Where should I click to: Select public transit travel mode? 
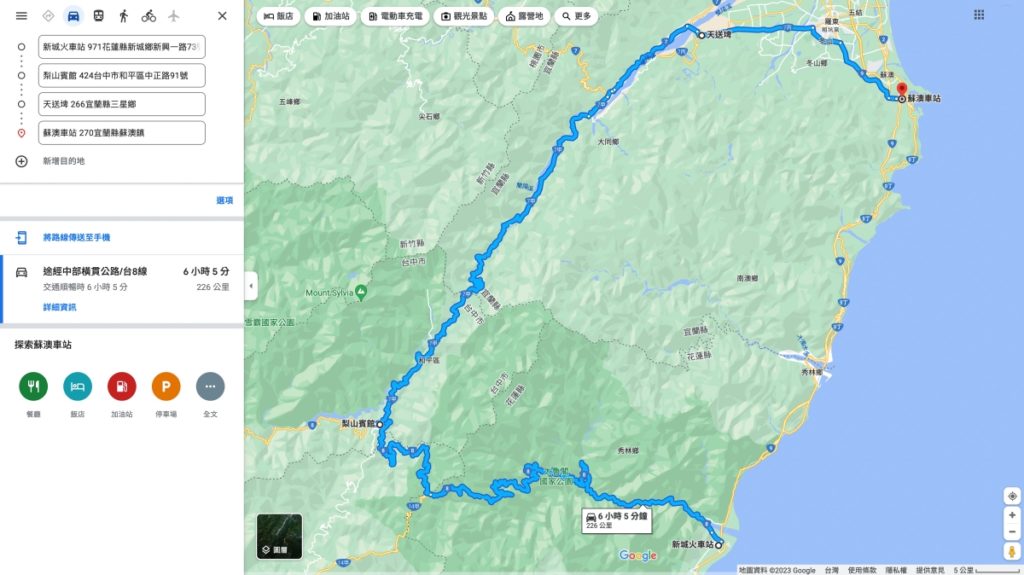99,16
